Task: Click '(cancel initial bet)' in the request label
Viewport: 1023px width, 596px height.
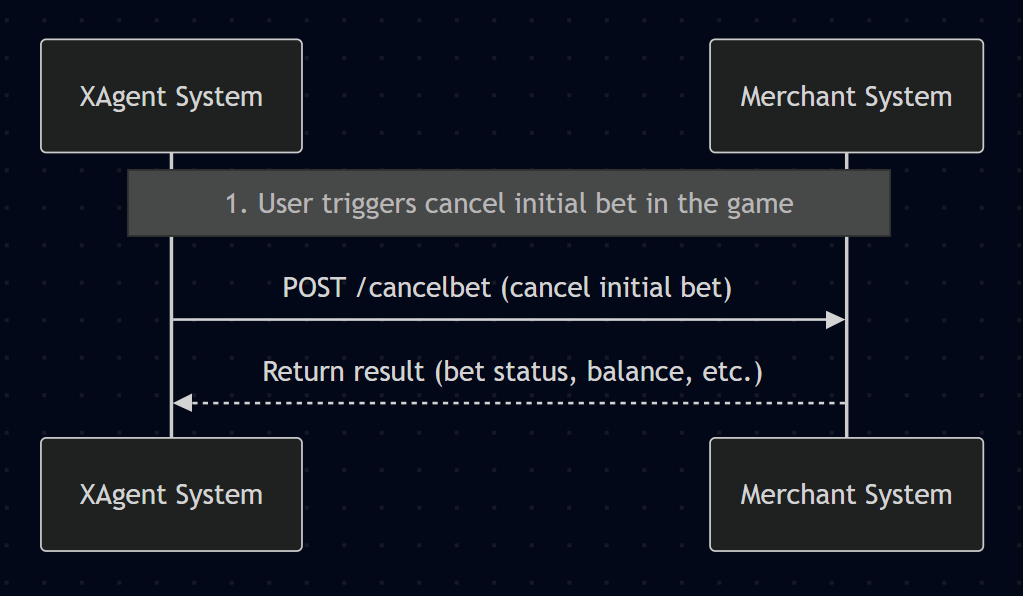Action: click(616, 288)
